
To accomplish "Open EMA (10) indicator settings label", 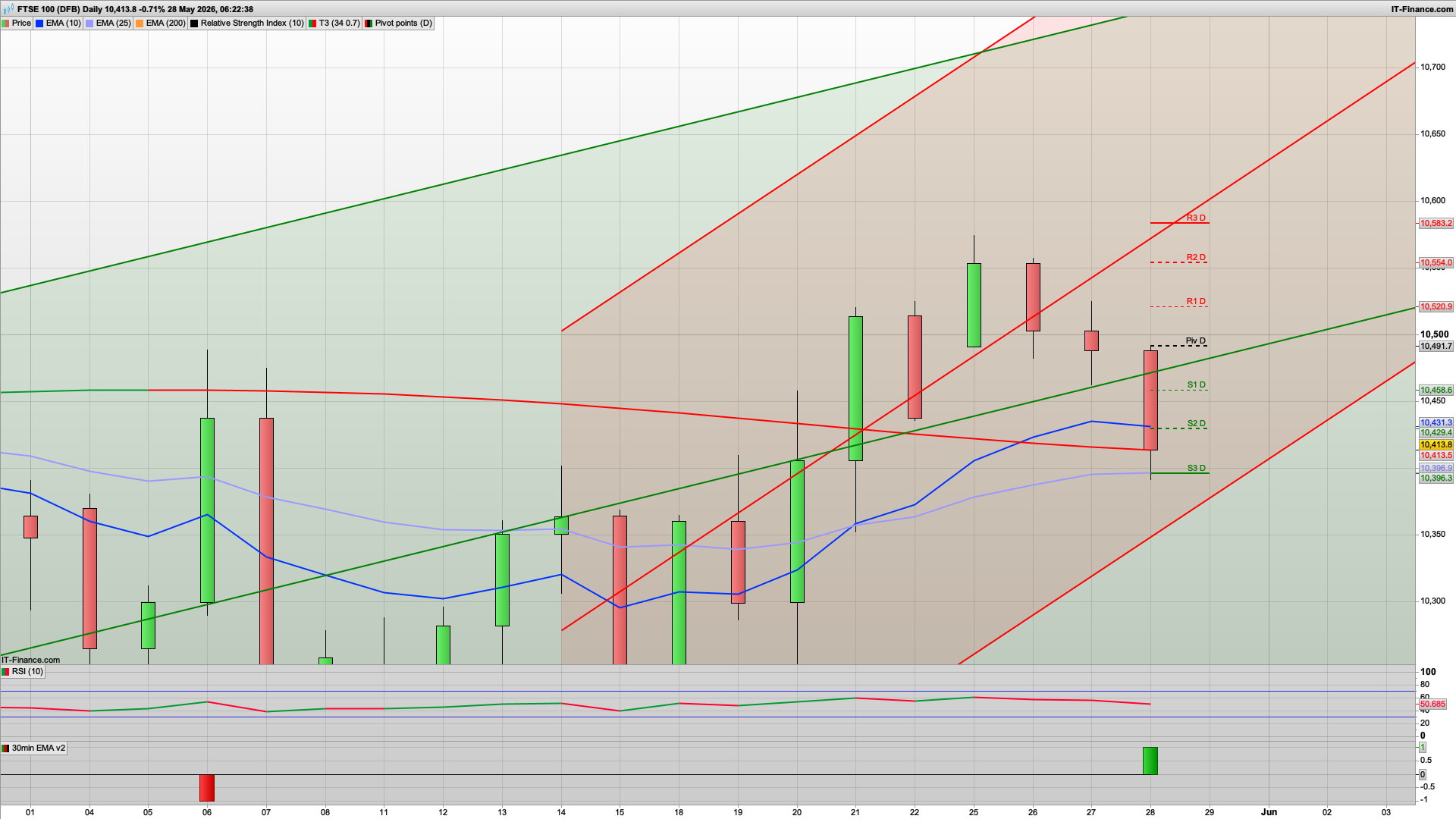I will [x=63, y=24].
